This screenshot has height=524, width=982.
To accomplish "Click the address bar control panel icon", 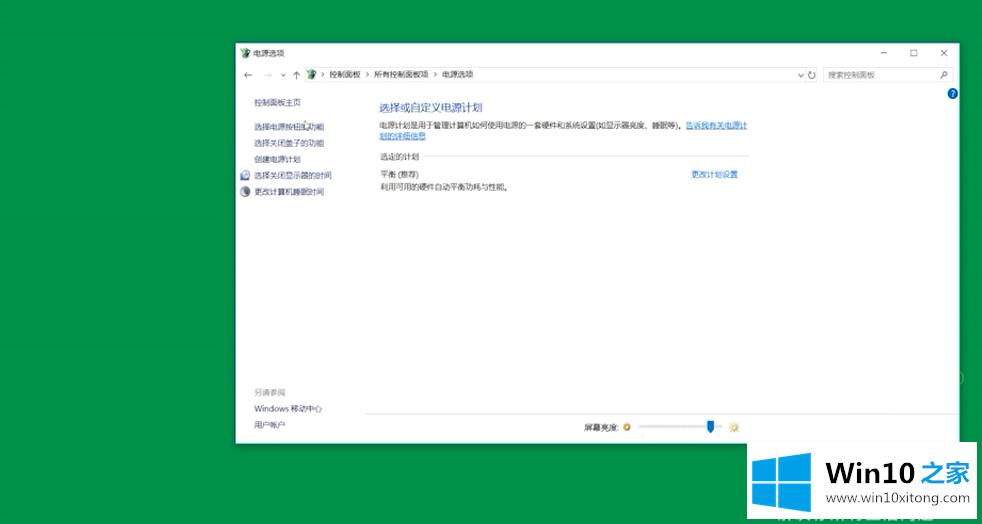I will (311, 74).
